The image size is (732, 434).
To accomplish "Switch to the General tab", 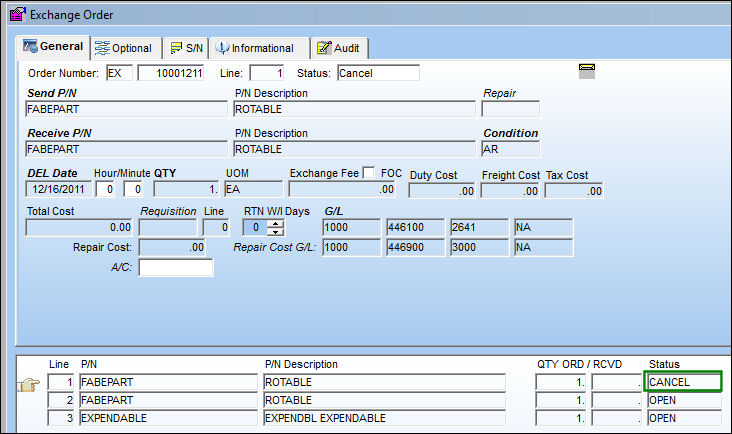I will pyautogui.click(x=54, y=47).
